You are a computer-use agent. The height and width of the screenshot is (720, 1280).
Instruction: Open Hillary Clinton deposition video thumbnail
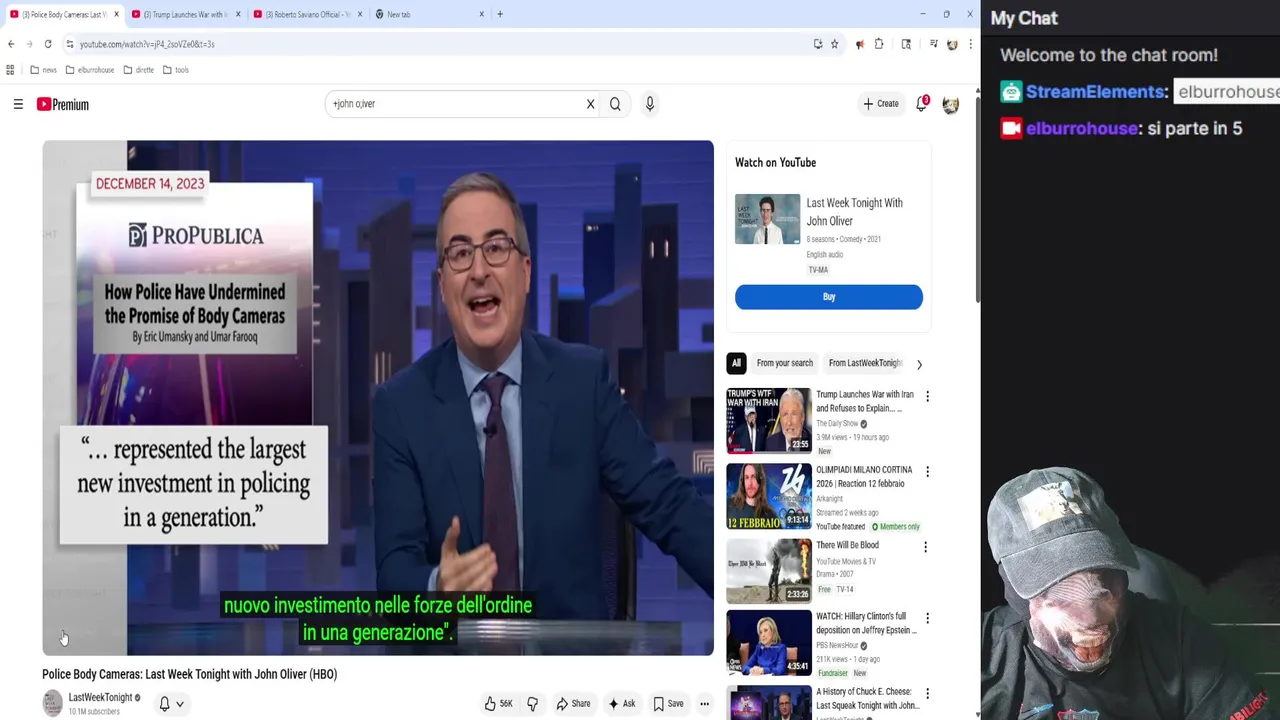click(769, 643)
